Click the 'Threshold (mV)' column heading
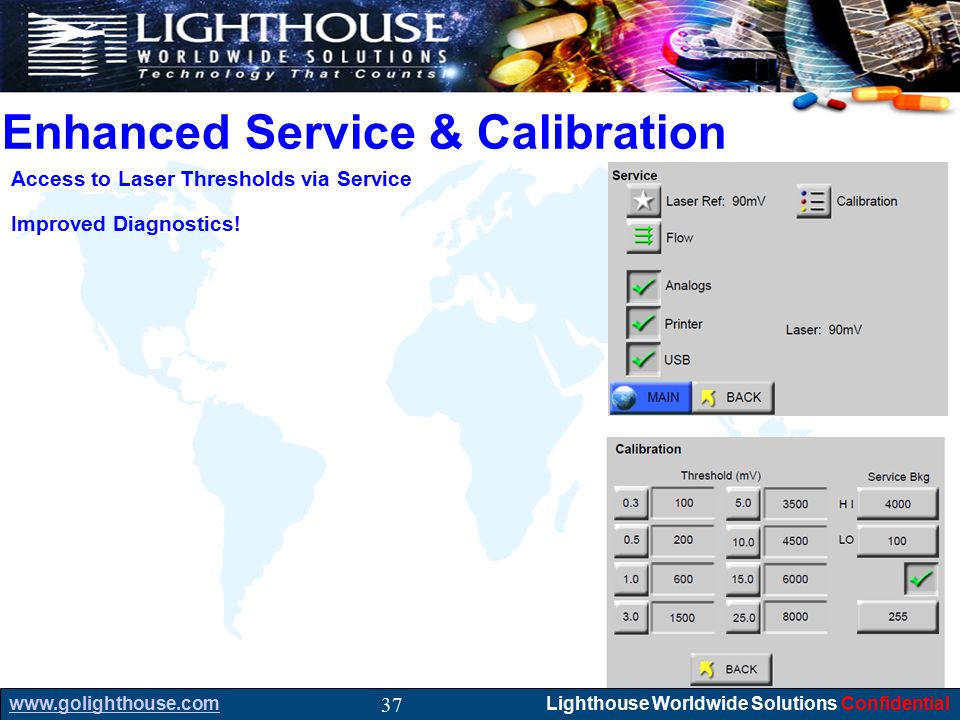The image size is (960, 720). coord(720,476)
